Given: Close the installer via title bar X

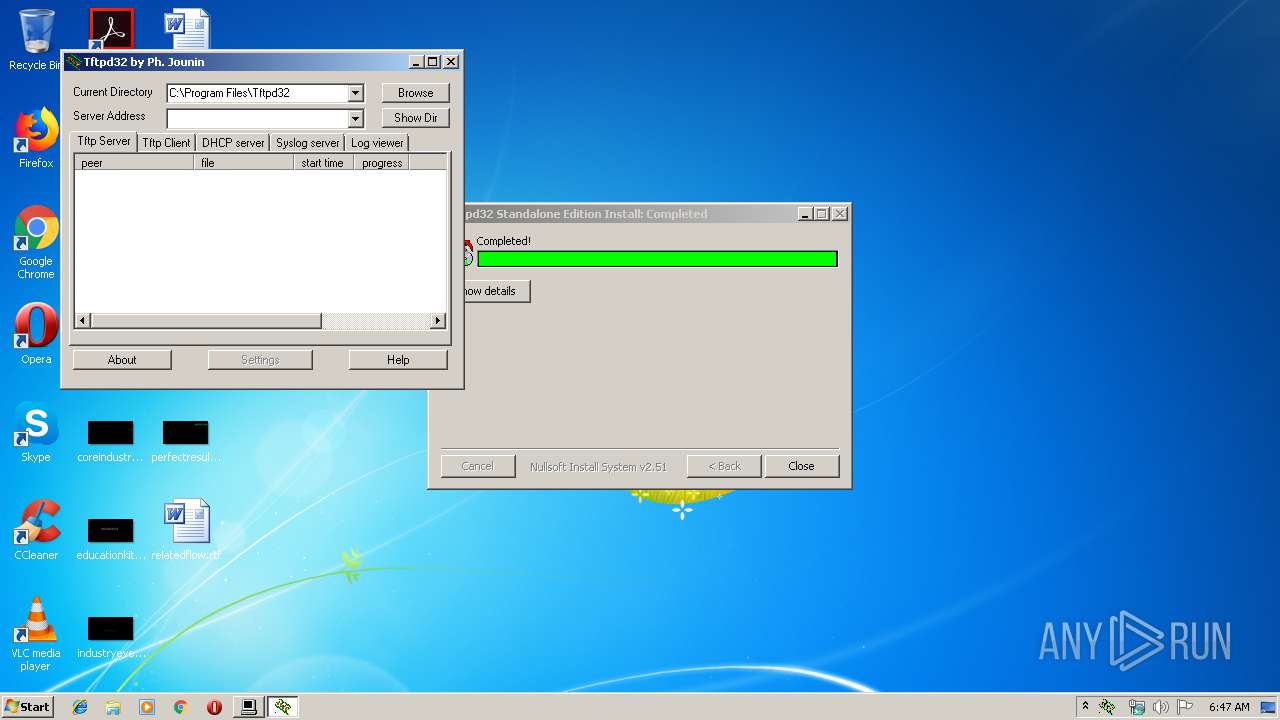Looking at the screenshot, I should tap(840, 214).
